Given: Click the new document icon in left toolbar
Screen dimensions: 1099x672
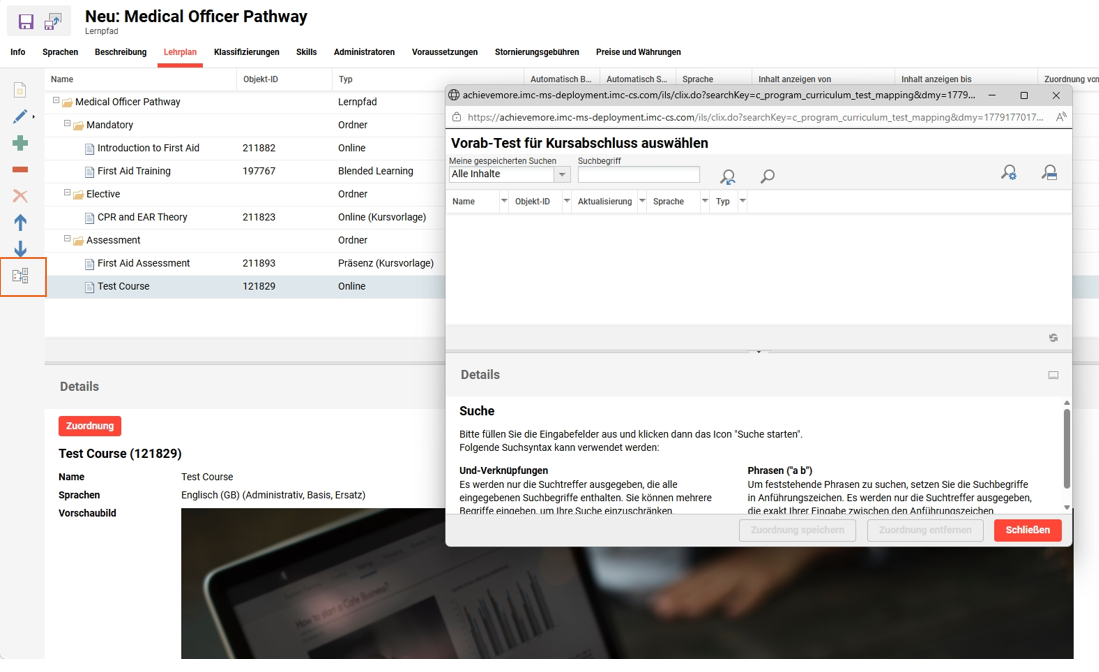Looking at the screenshot, I should [x=20, y=90].
